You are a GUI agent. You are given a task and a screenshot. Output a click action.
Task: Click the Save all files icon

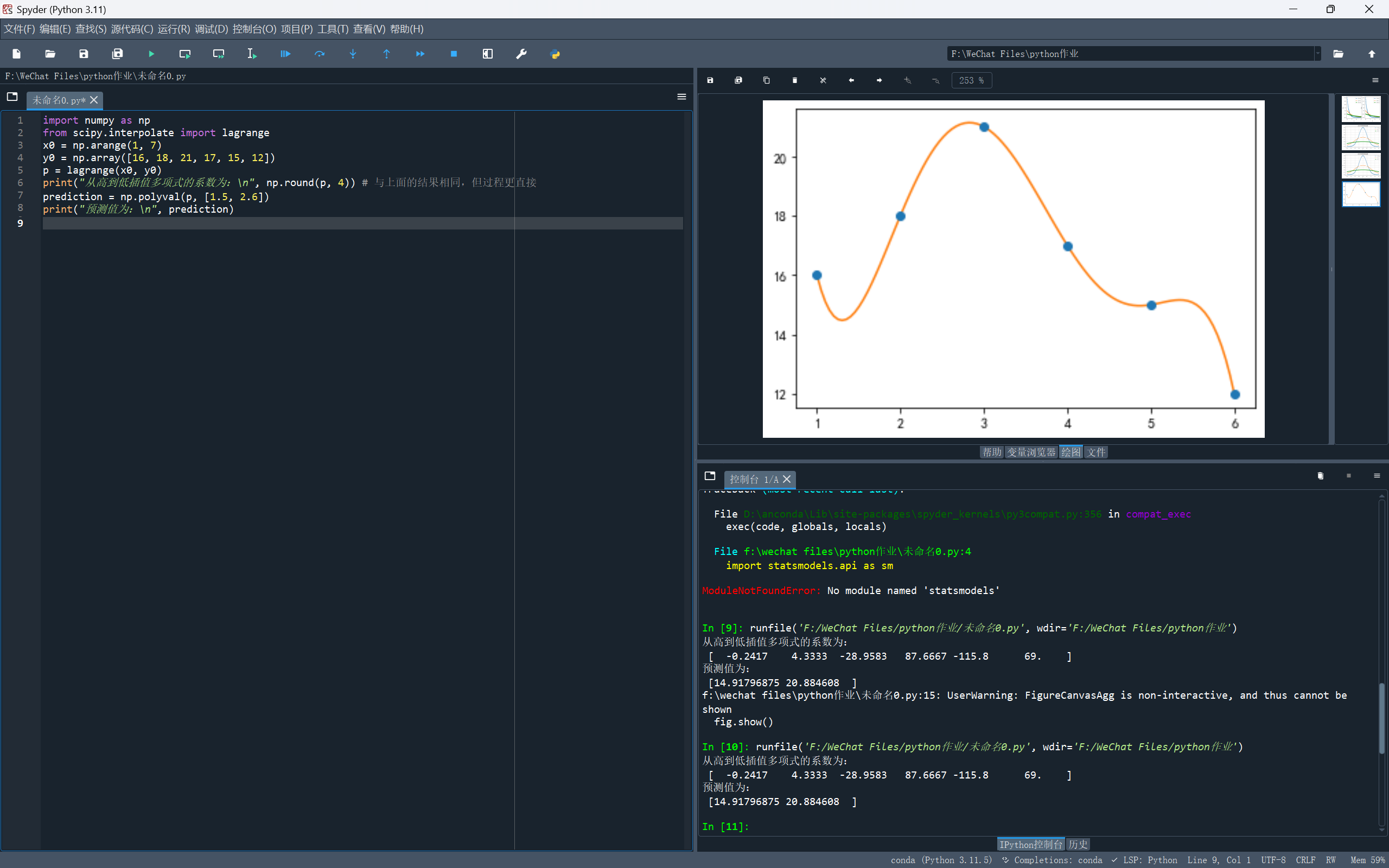click(117, 54)
